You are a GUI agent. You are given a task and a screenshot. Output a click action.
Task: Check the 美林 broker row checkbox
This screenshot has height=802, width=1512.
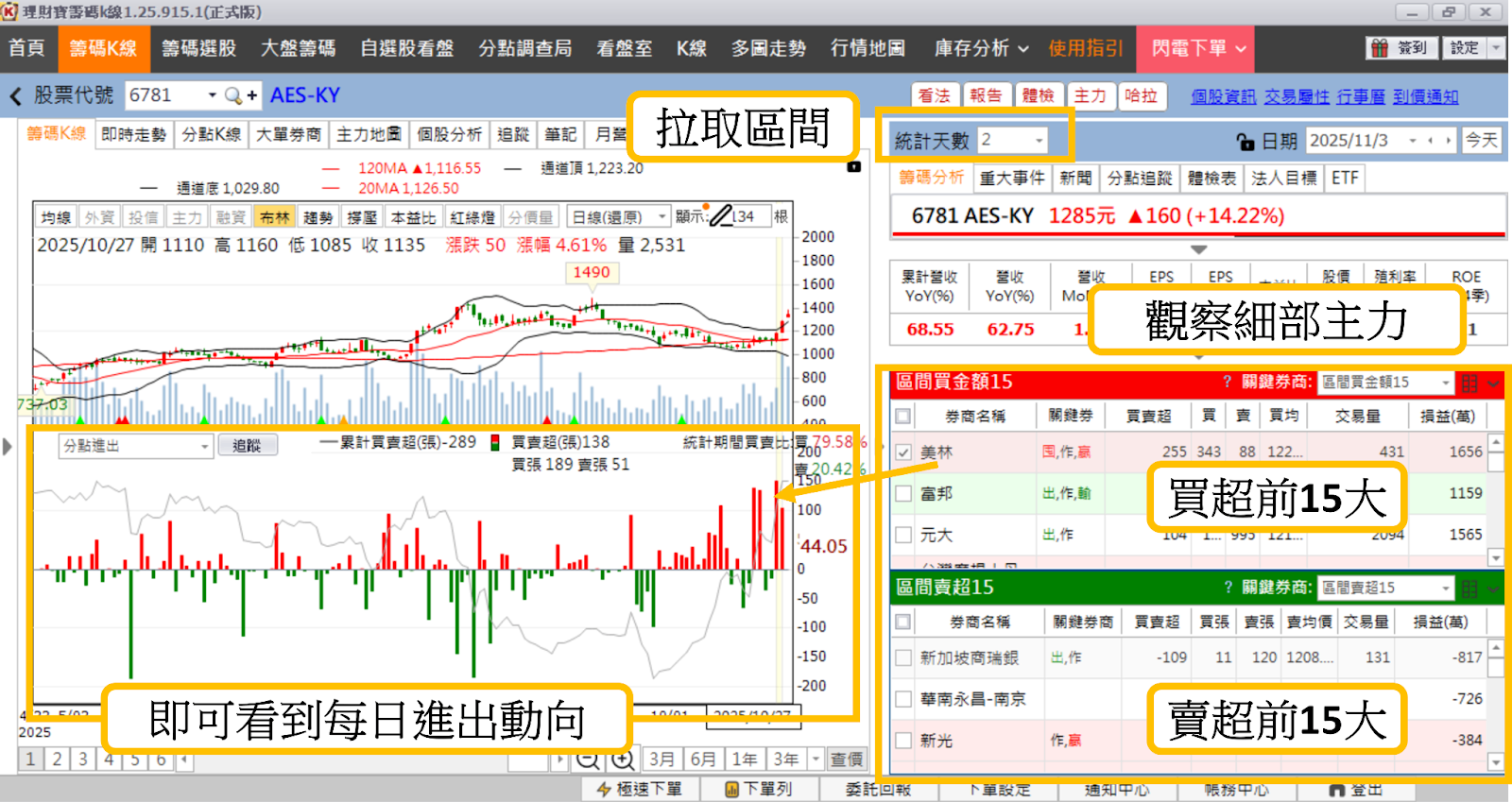coord(903,452)
